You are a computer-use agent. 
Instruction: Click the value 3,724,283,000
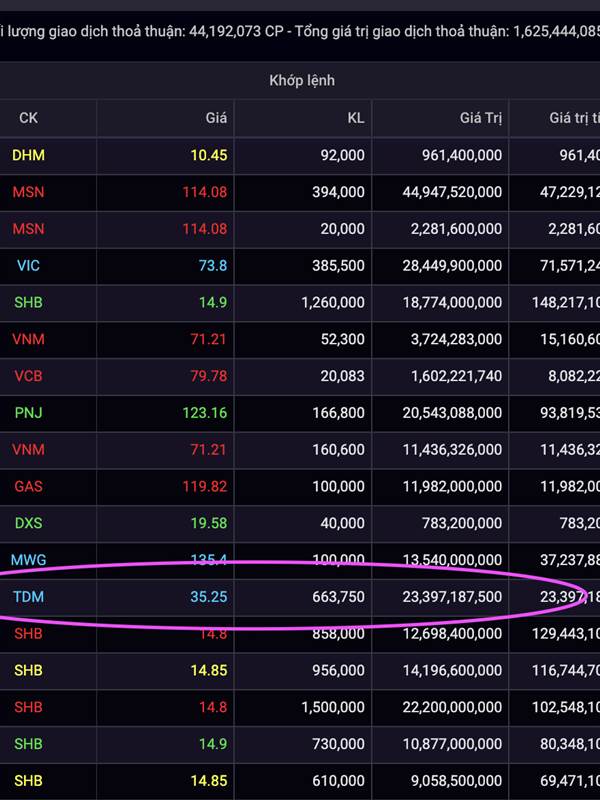457,339
